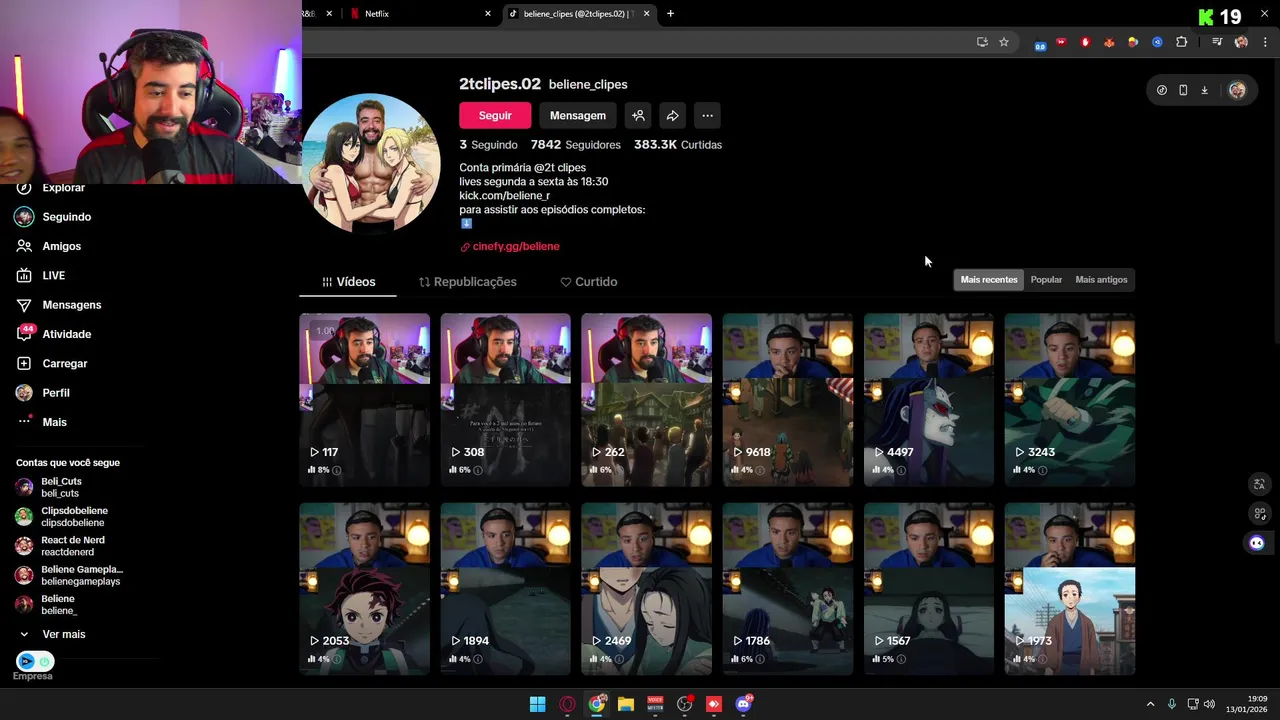Show hidden system tray icons
This screenshot has height=720, width=1280.
(1150, 704)
